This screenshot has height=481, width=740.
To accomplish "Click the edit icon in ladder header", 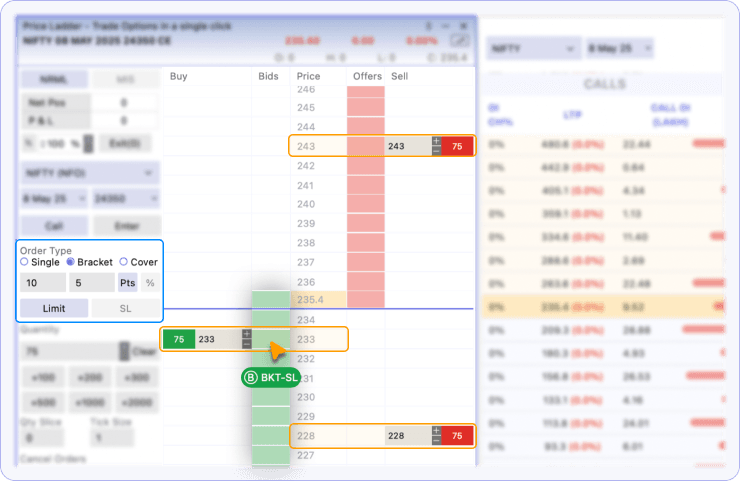I will click(x=459, y=41).
